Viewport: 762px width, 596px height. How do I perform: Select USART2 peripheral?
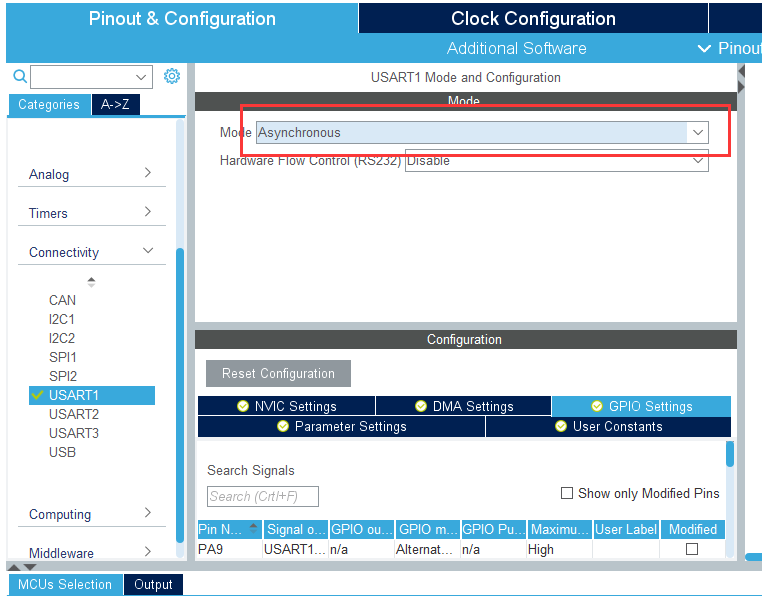(x=74, y=414)
